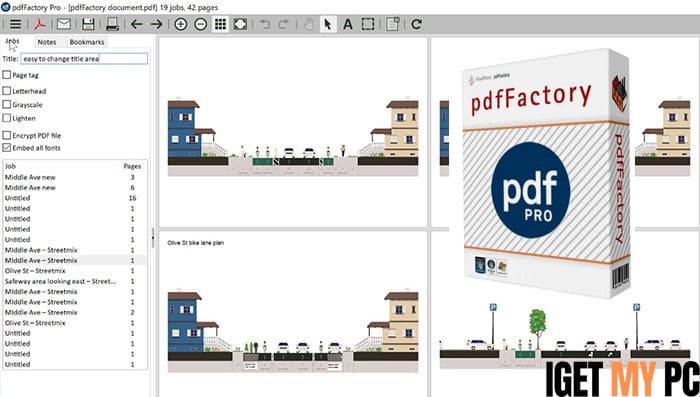
Task: Save the PDF with floppy disk icon
Action: tap(88, 24)
